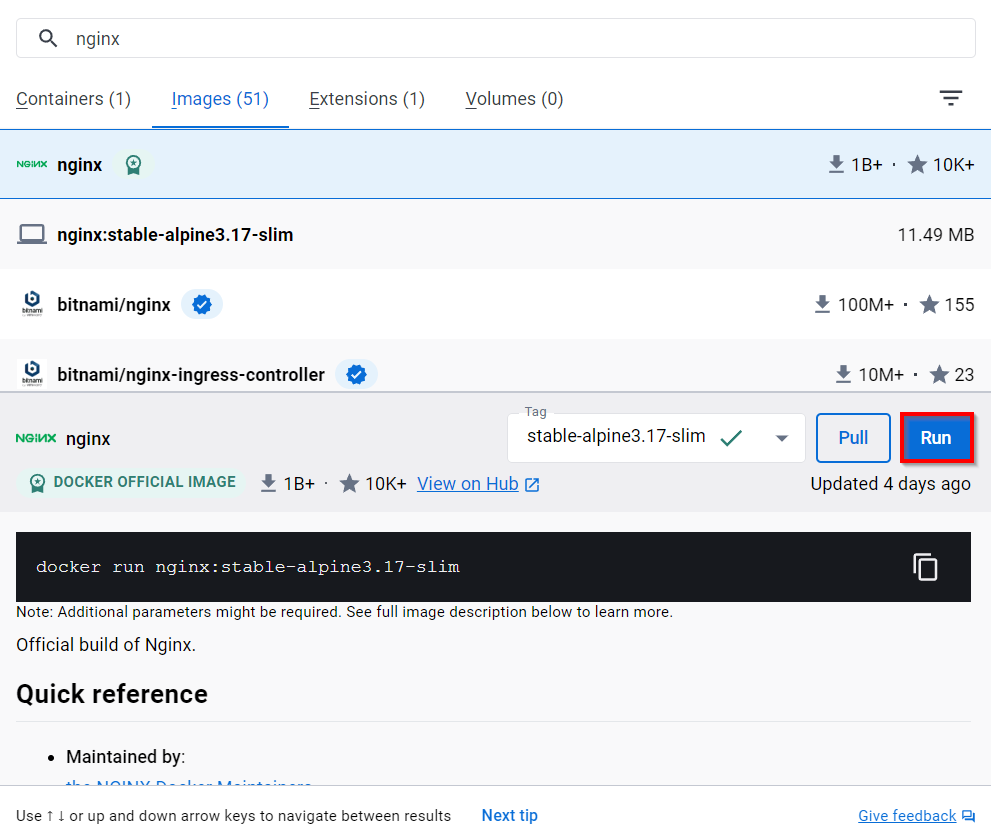Viewport: 991px width, 839px height.
Task: Click the NGINX logo in the first result
Action: (32, 164)
